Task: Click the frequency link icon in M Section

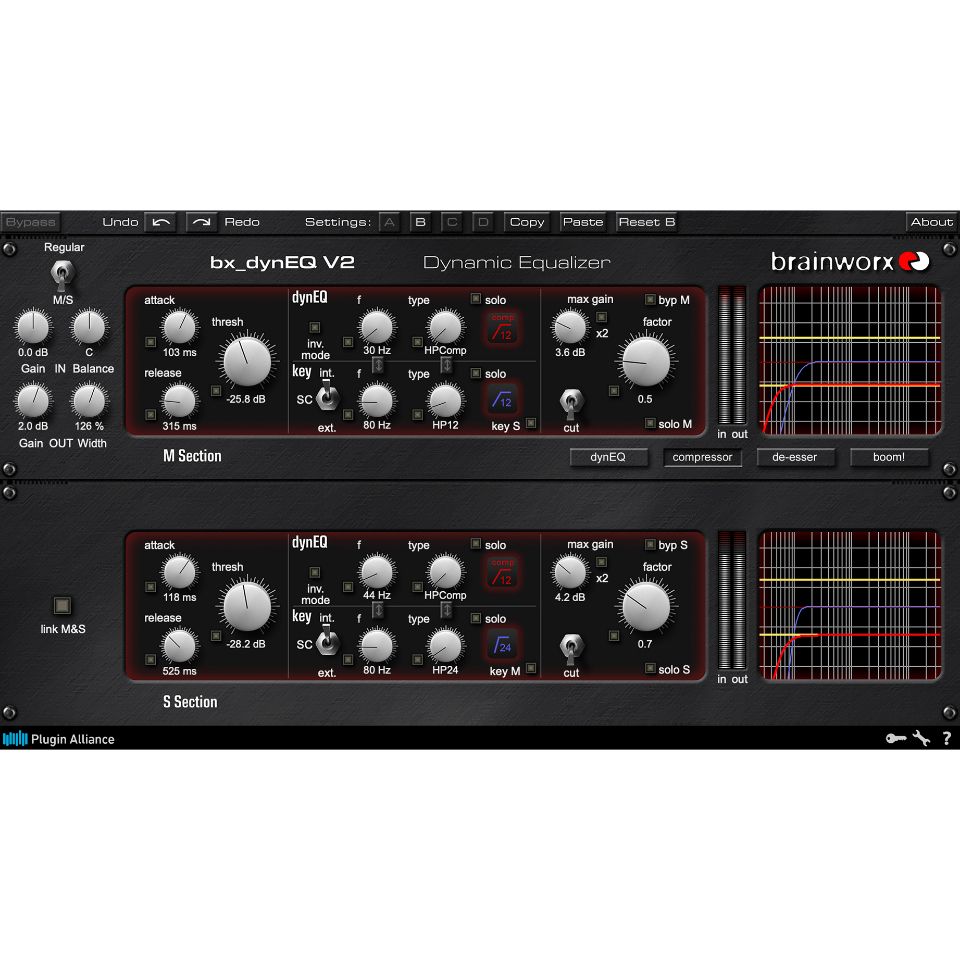Action: pyautogui.click(x=378, y=365)
